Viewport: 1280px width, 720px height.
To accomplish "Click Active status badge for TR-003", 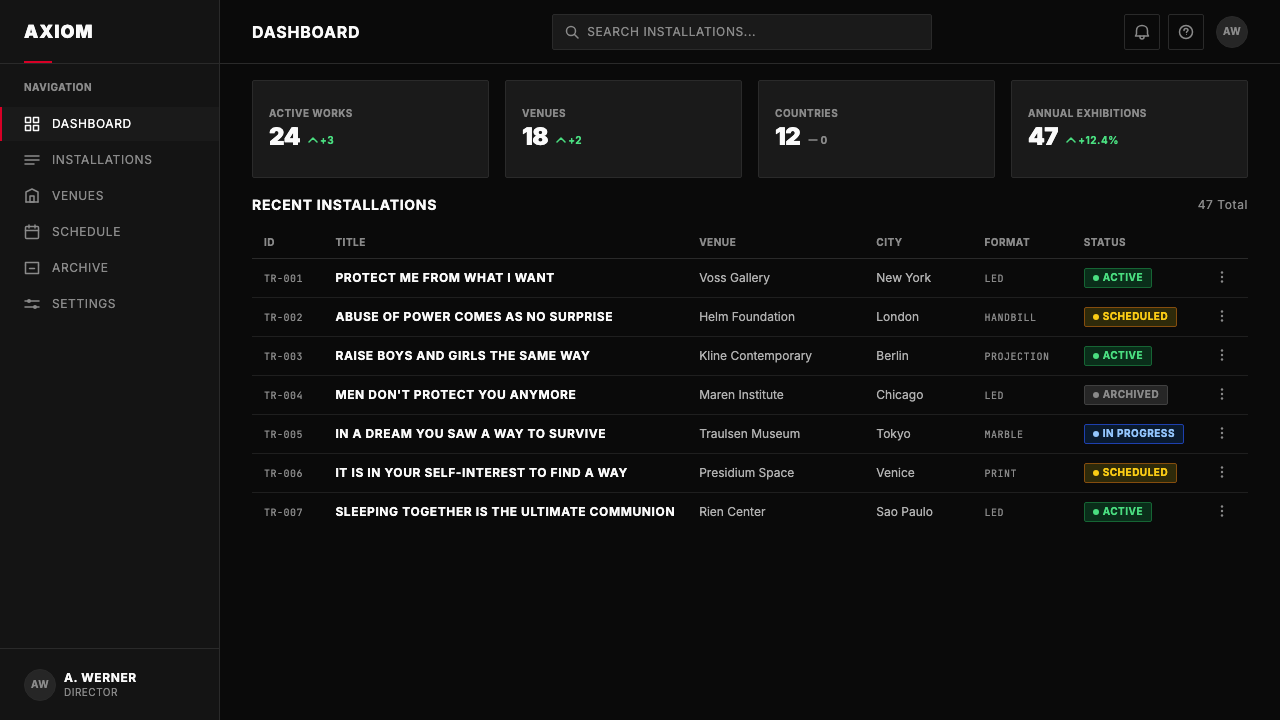I will pyautogui.click(x=1118, y=356).
